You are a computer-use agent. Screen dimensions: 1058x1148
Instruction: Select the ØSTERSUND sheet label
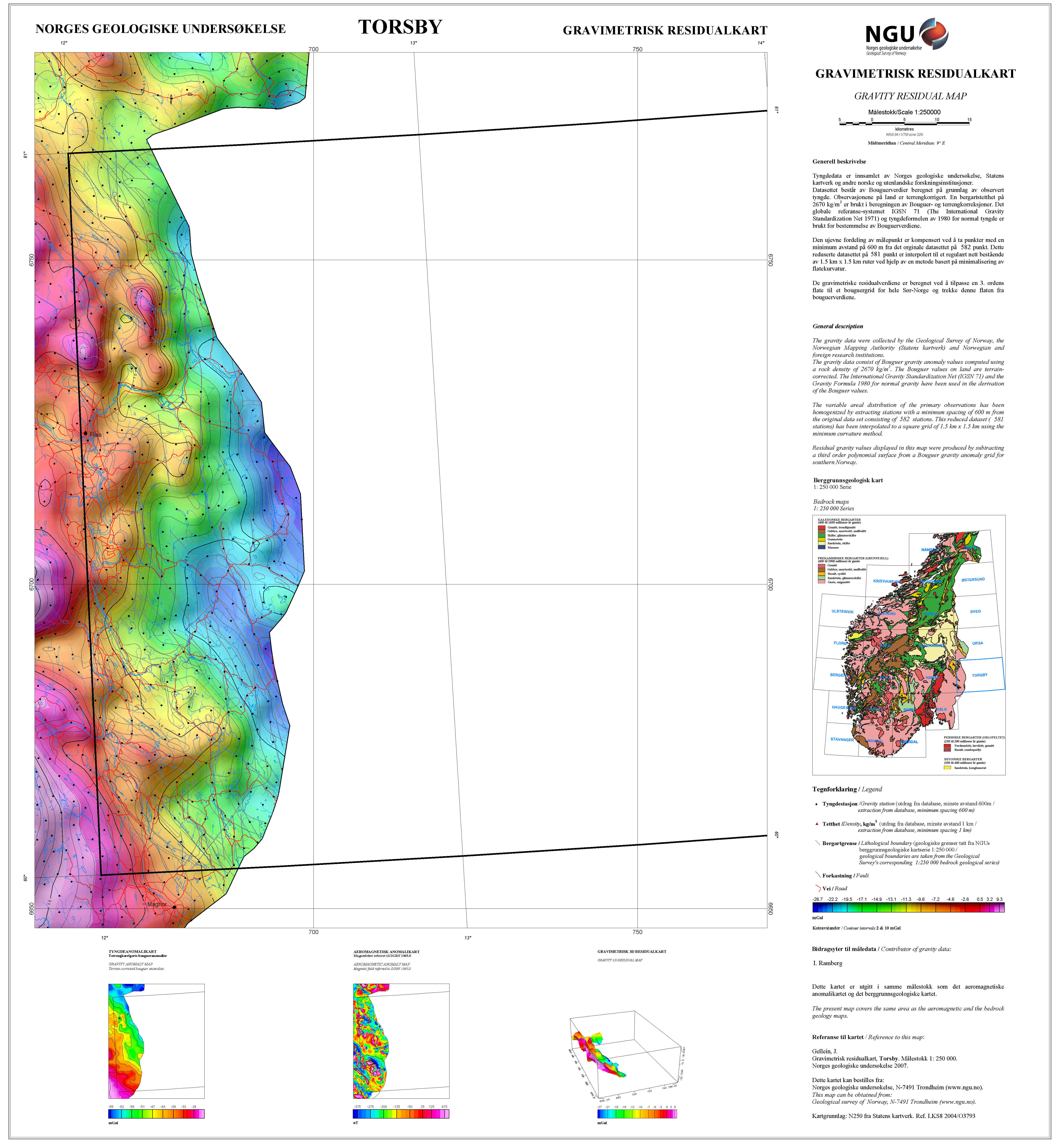point(973,580)
